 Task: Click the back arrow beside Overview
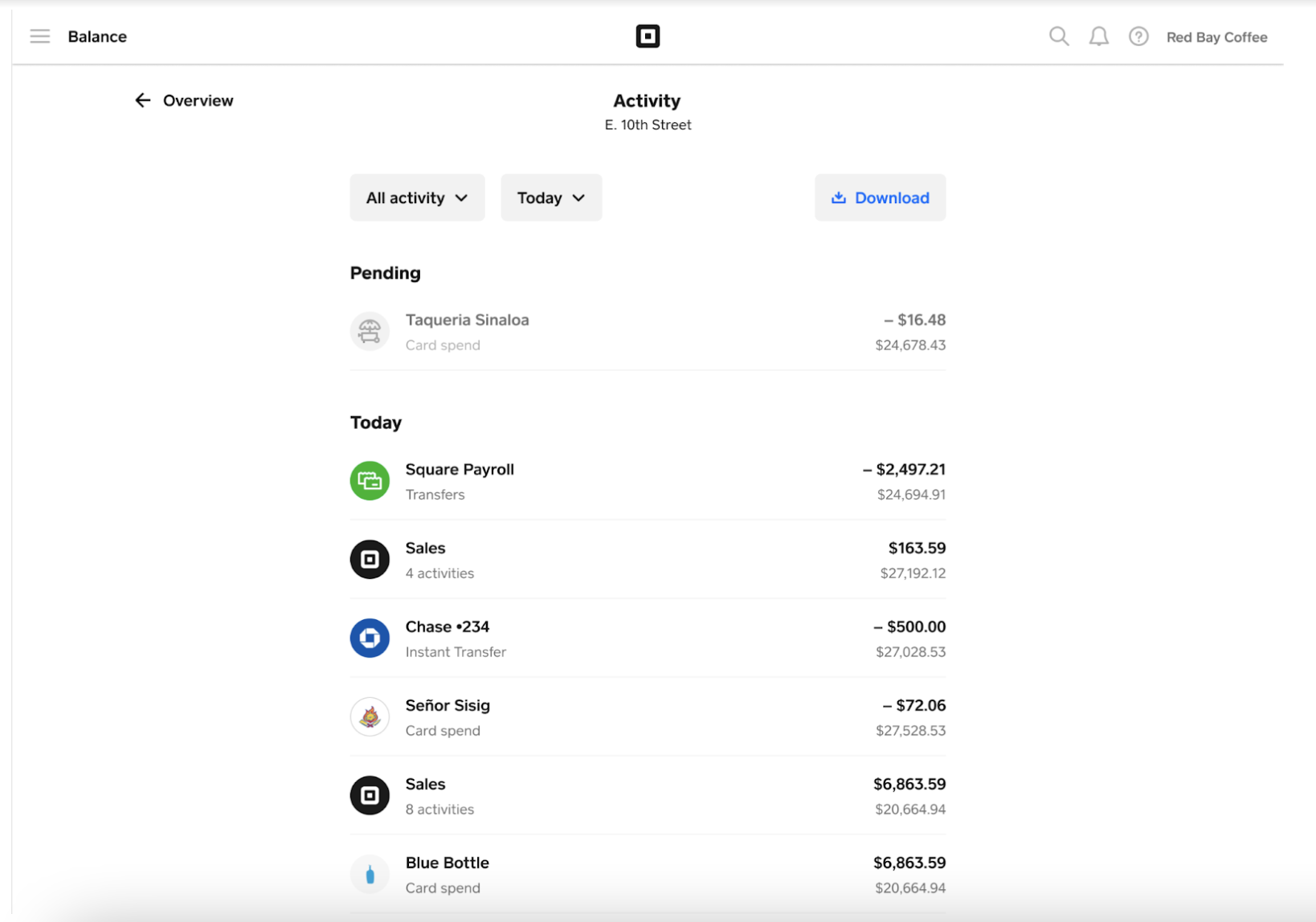(x=142, y=100)
